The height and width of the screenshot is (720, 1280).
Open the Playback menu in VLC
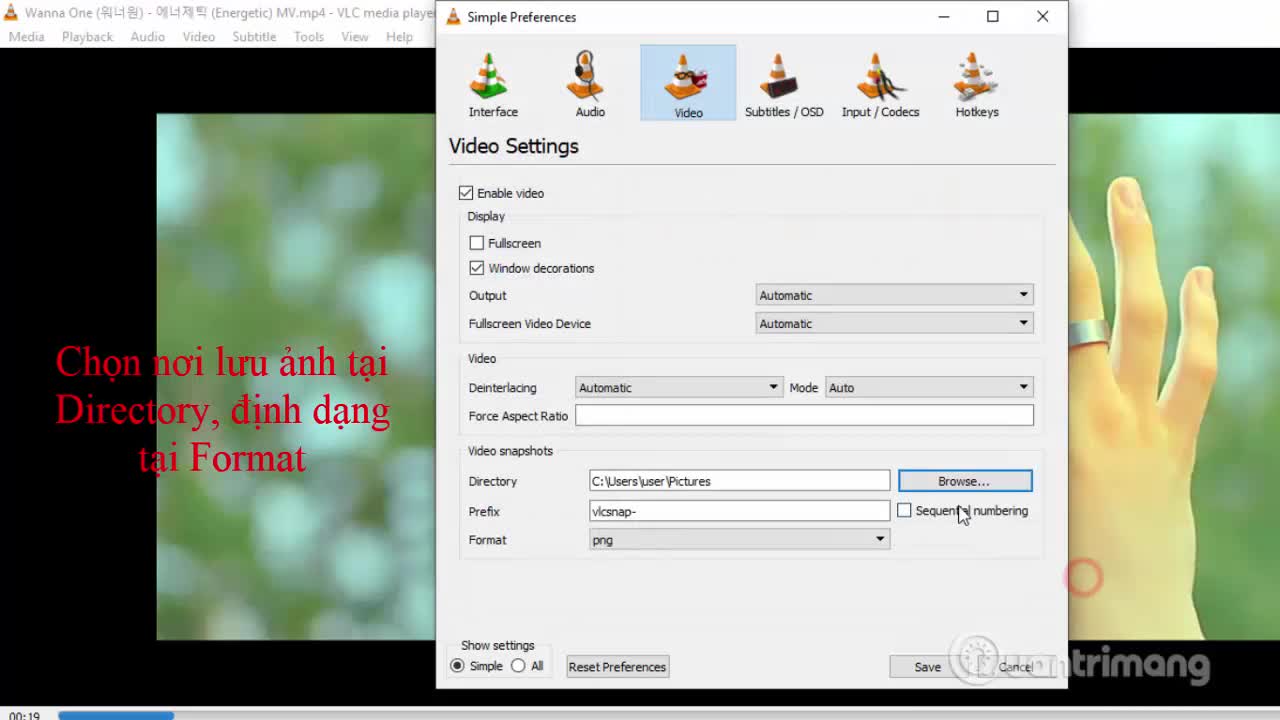87,36
